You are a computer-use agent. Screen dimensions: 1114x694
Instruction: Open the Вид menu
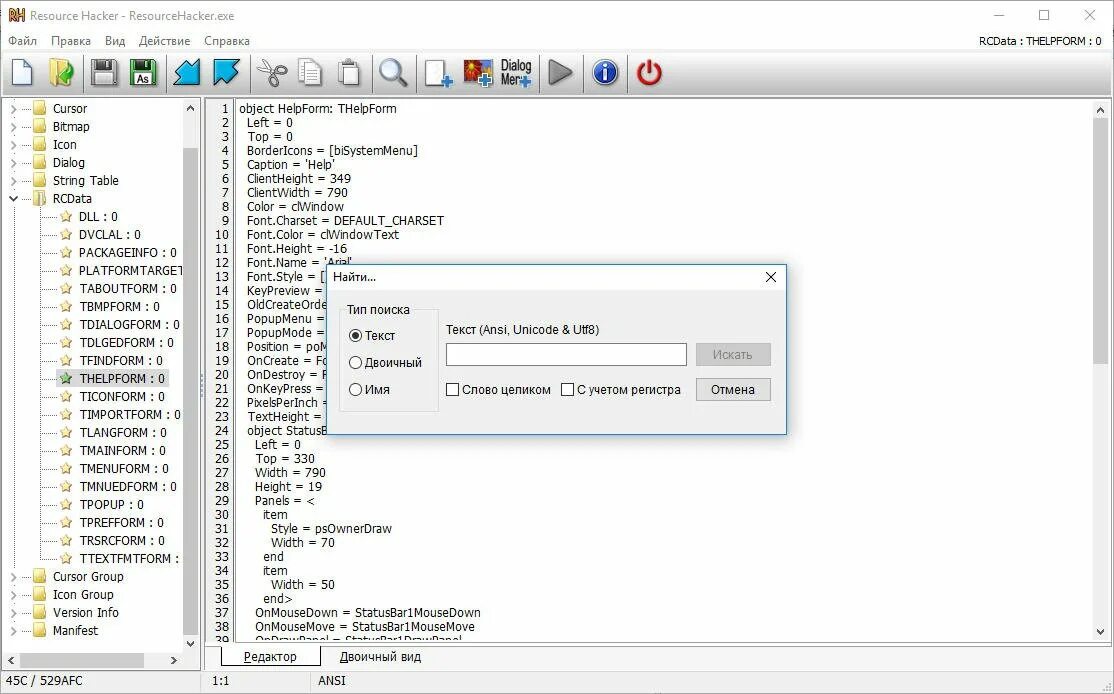click(114, 40)
